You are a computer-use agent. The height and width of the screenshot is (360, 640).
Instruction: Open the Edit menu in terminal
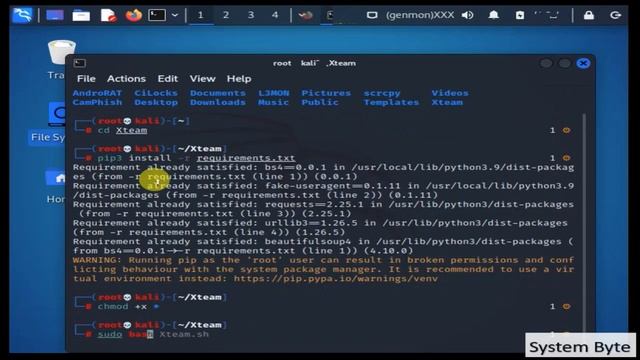[x=168, y=78]
